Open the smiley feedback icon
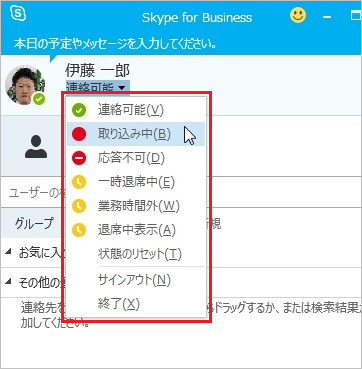 [298, 15]
